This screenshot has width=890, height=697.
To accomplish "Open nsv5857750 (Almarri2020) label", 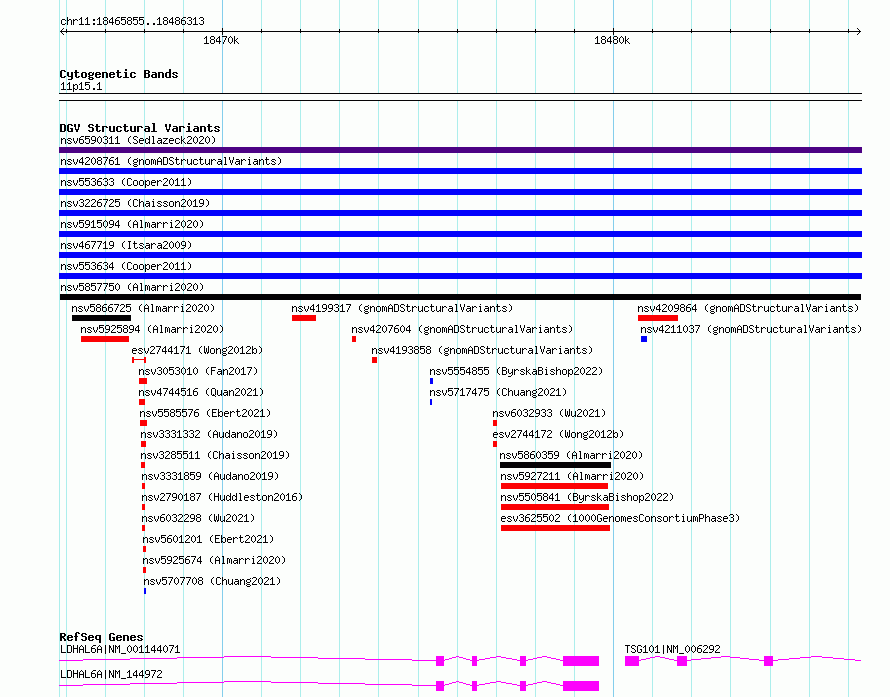I will (x=132, y=287).
